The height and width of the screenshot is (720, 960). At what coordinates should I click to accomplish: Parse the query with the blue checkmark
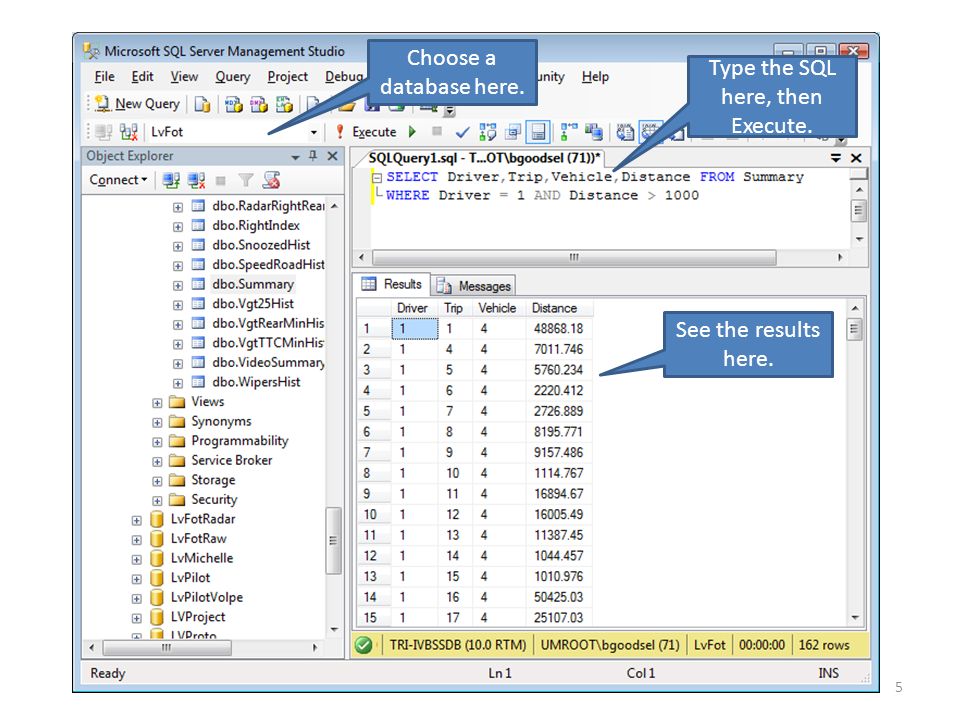pyautogui.click(x=463, y=132)
